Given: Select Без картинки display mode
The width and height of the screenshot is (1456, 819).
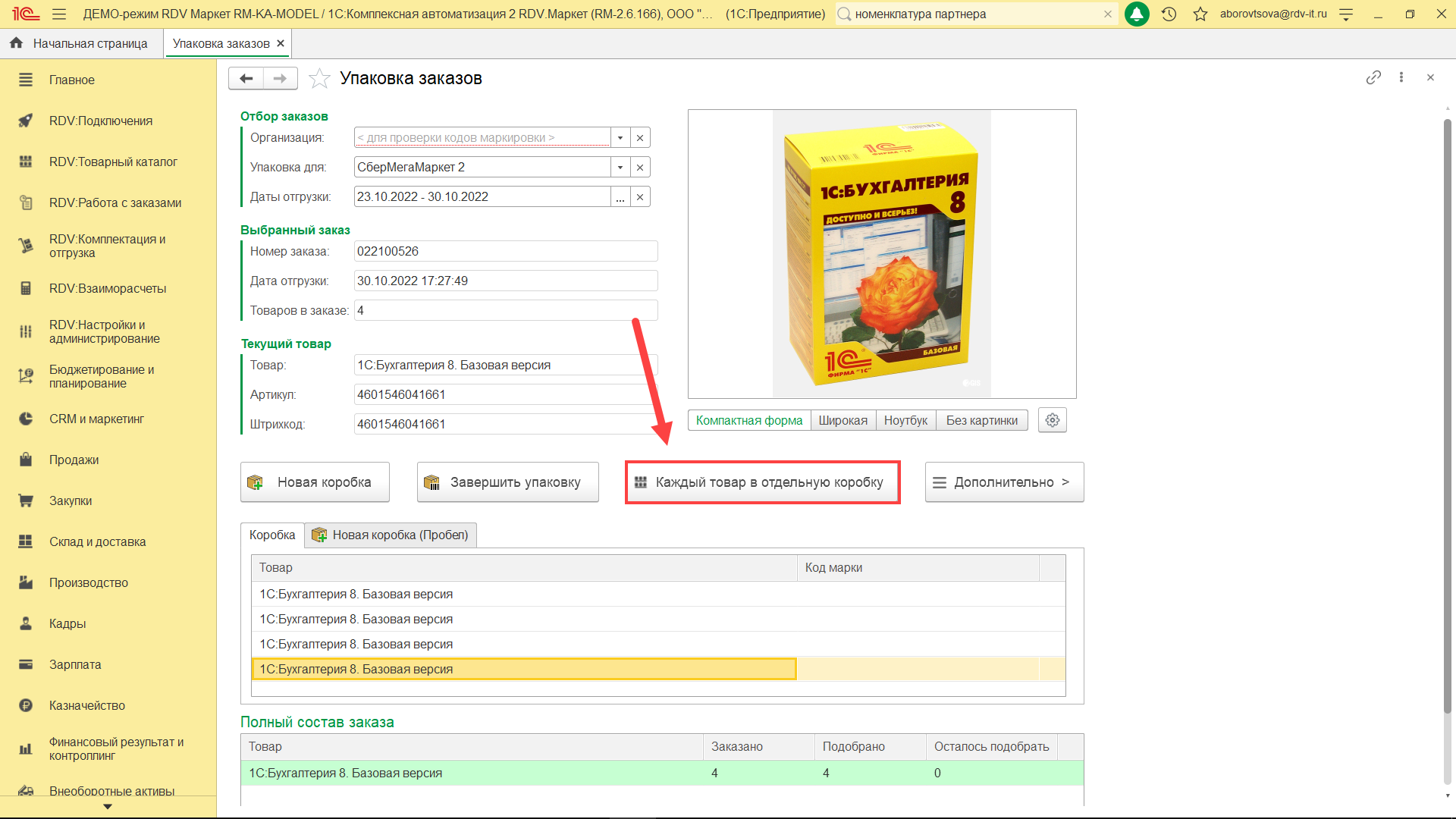Looking at the screenshot, I should 981,420.
